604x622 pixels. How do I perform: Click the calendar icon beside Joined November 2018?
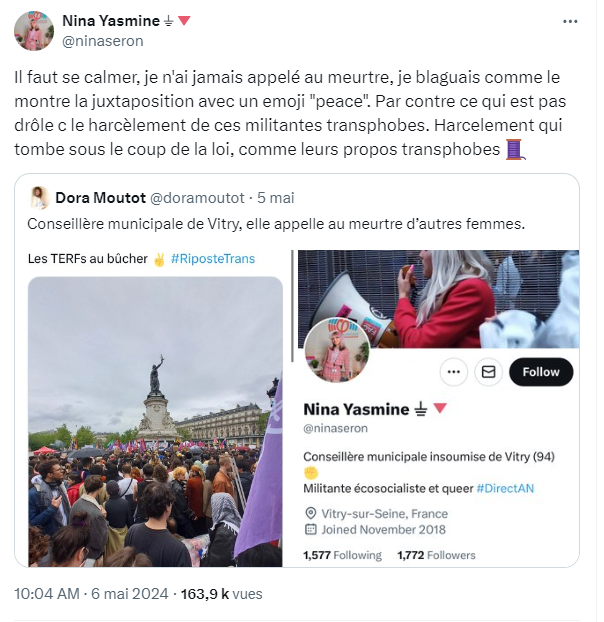tap(311, 530)
